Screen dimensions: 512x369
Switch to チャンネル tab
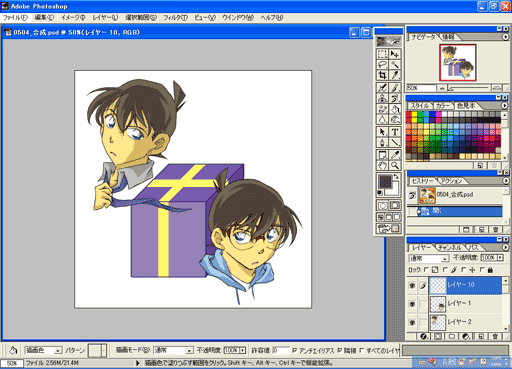(x=450, y=248)
